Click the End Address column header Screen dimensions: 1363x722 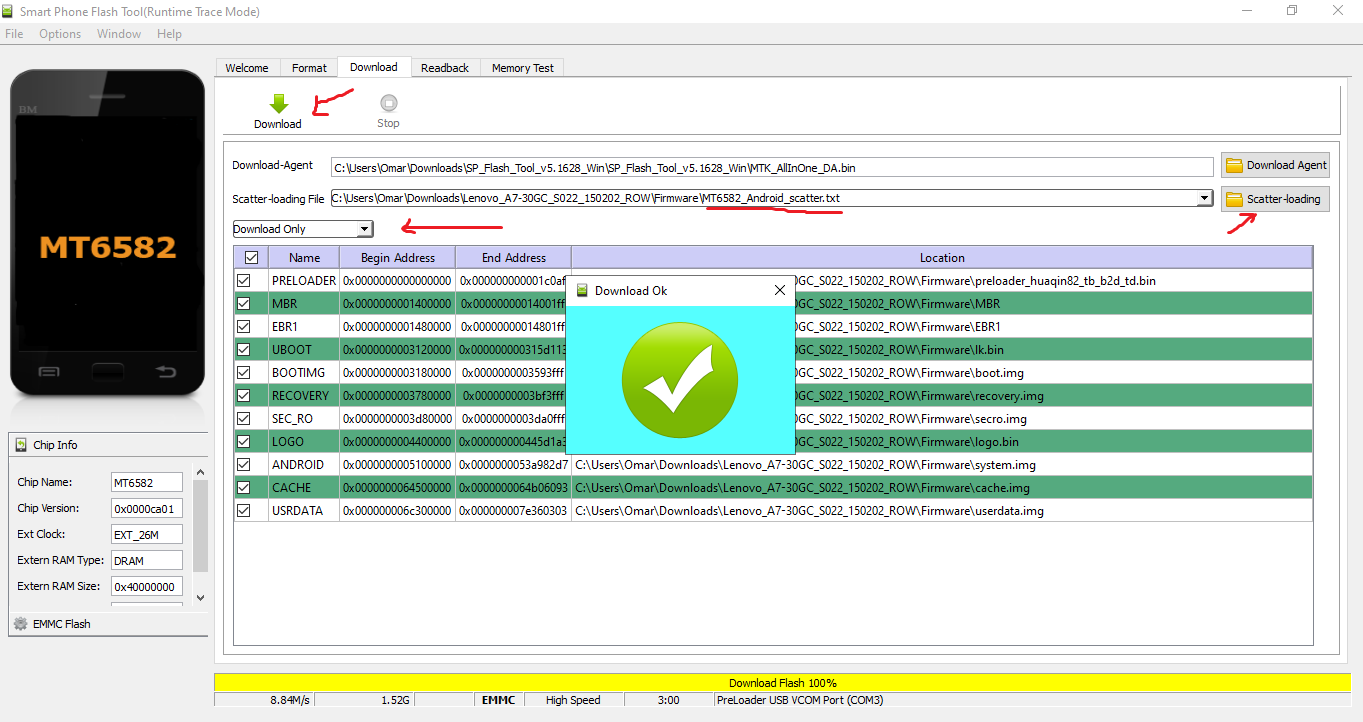click(x=513, y=258)
